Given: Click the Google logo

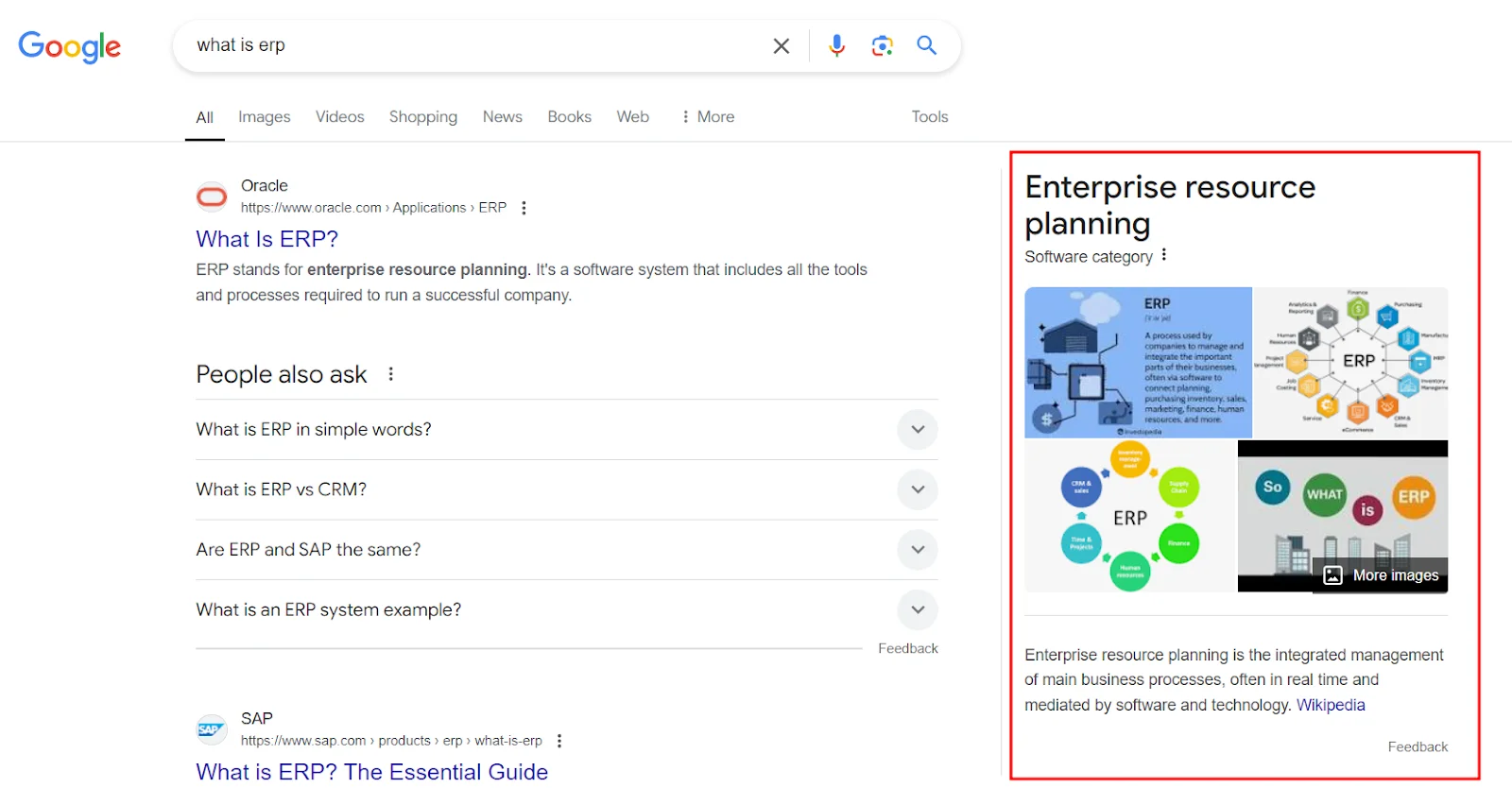Looking at the screenshot, I should tap(70, 46).
